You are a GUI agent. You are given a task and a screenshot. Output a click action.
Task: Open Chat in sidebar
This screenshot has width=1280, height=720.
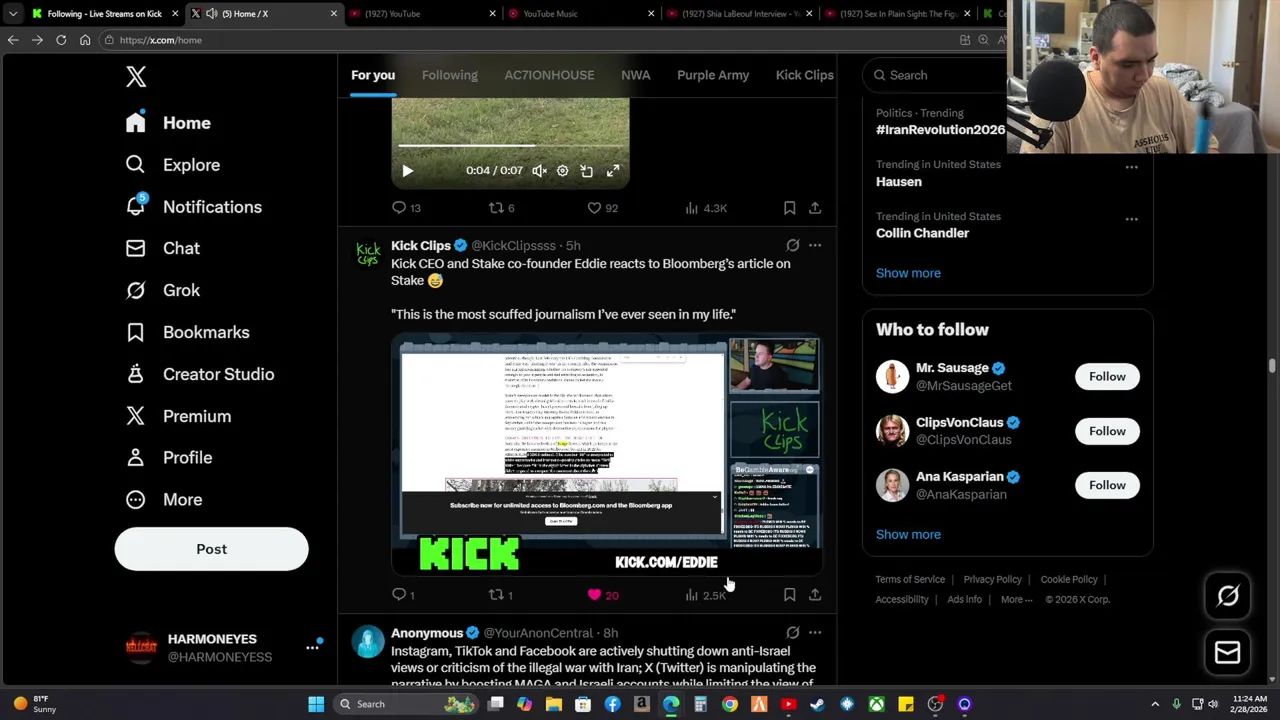click(x=163, y=248)
